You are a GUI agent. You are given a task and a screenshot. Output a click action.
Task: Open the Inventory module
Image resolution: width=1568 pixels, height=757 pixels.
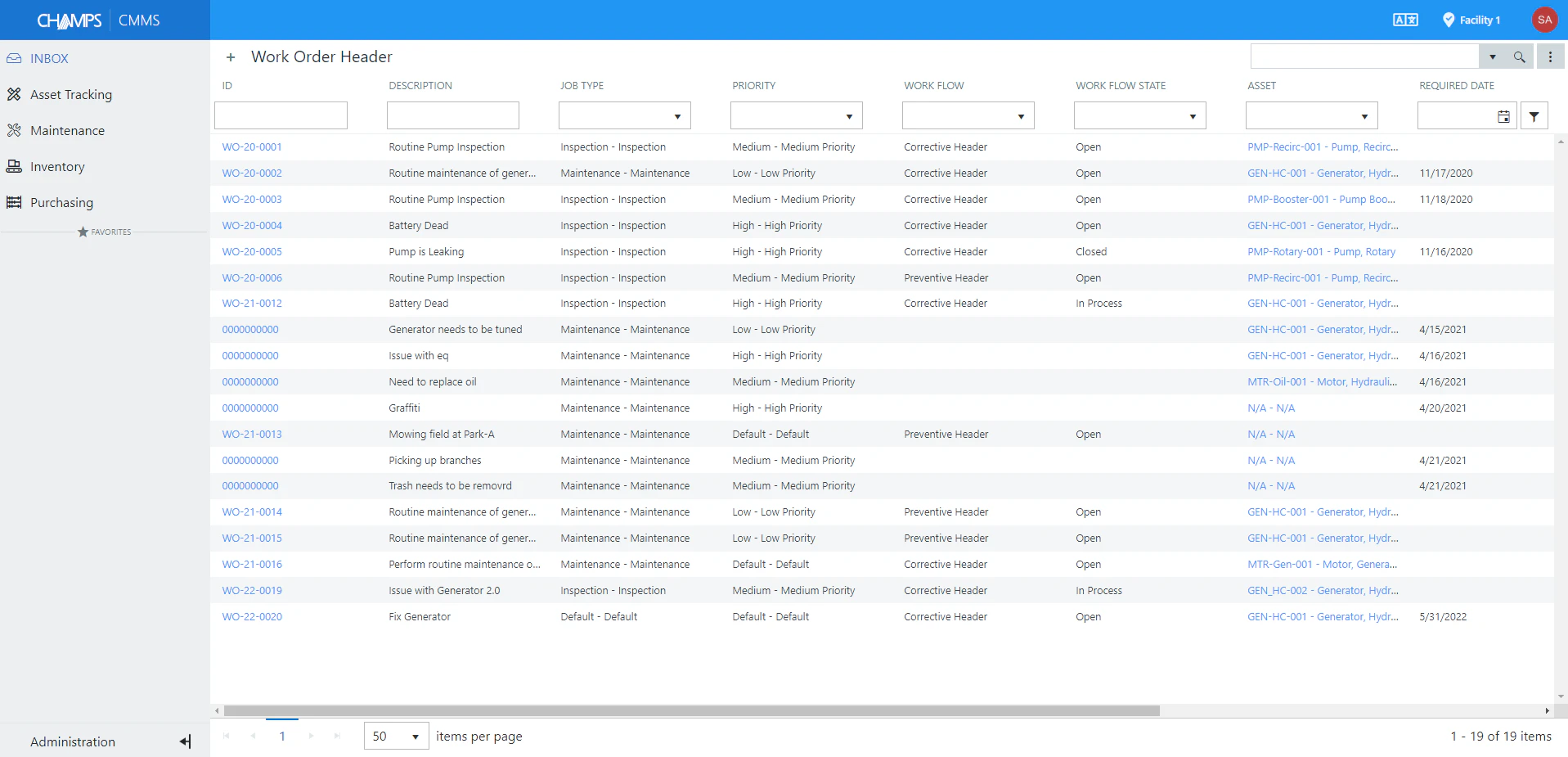point(57,166)
